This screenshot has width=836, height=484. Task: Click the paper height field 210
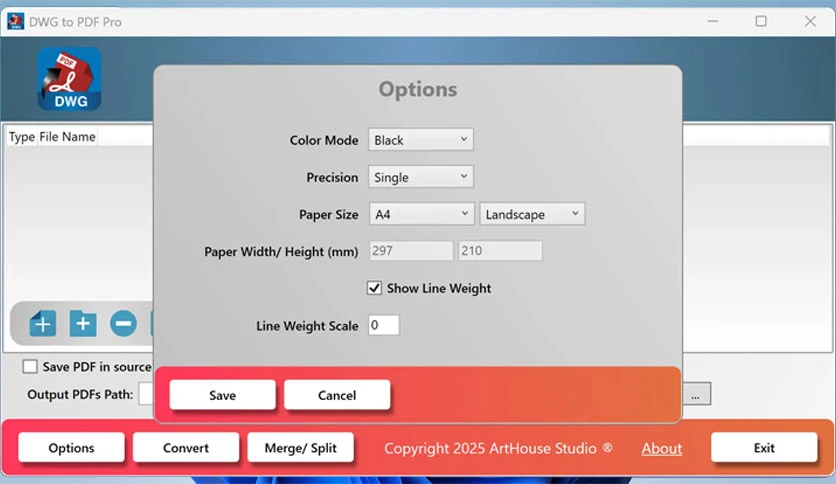[x=501, y=251]
